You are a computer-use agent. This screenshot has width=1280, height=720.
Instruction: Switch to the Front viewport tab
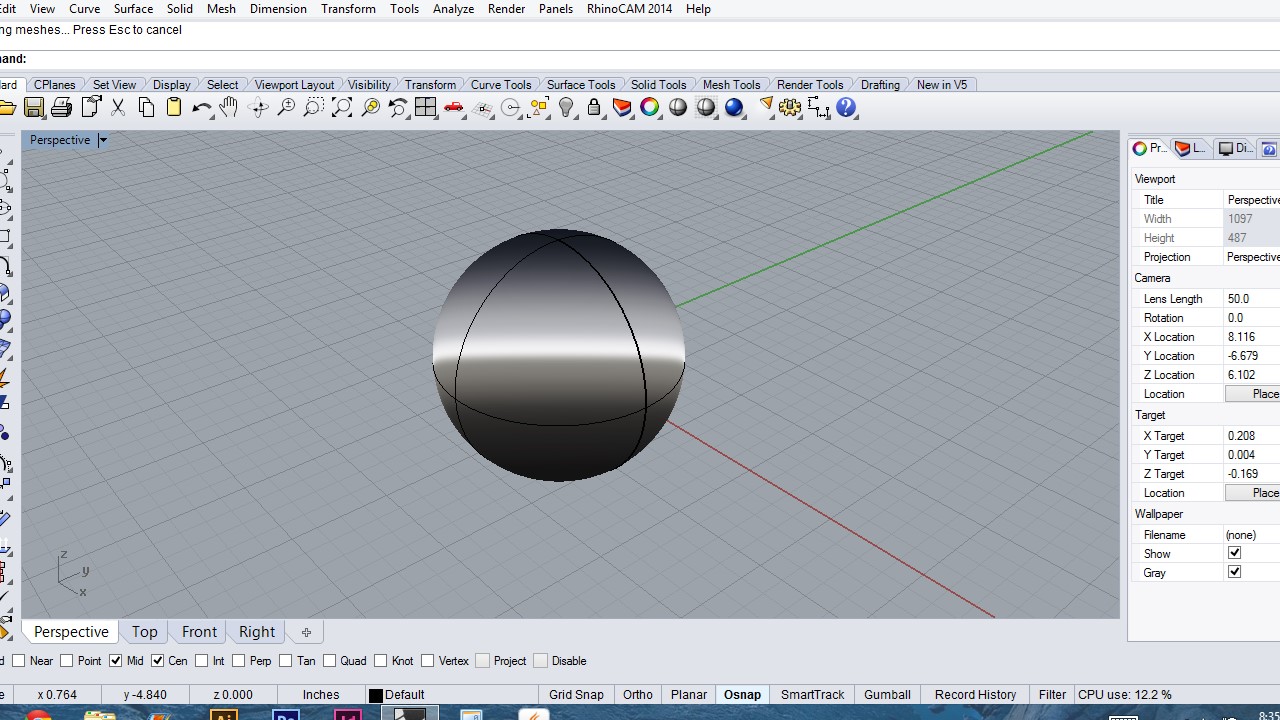199,632
